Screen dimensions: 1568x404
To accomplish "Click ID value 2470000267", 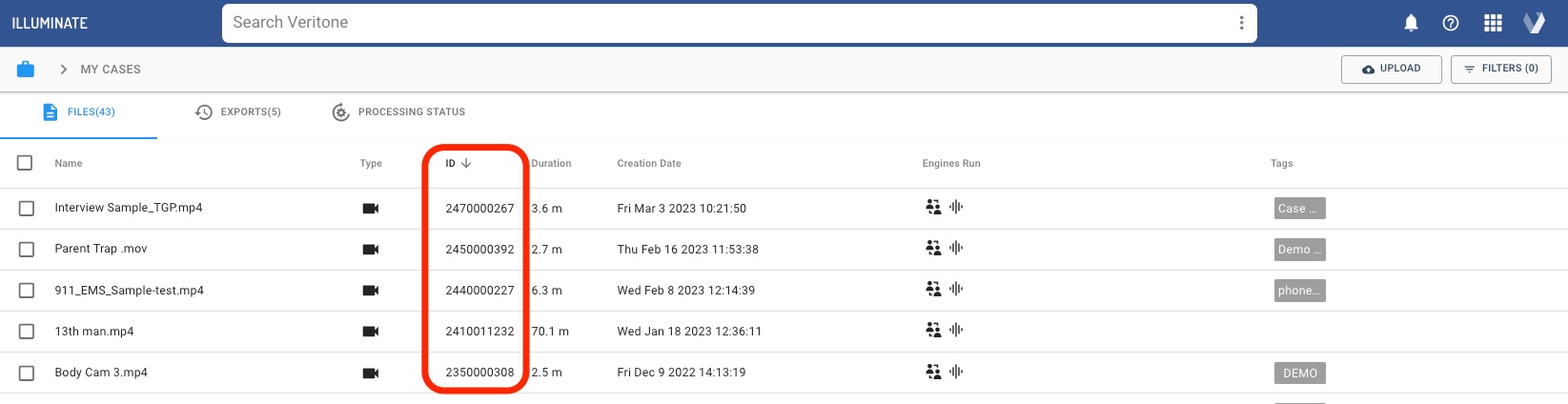I will pos(479,209).
